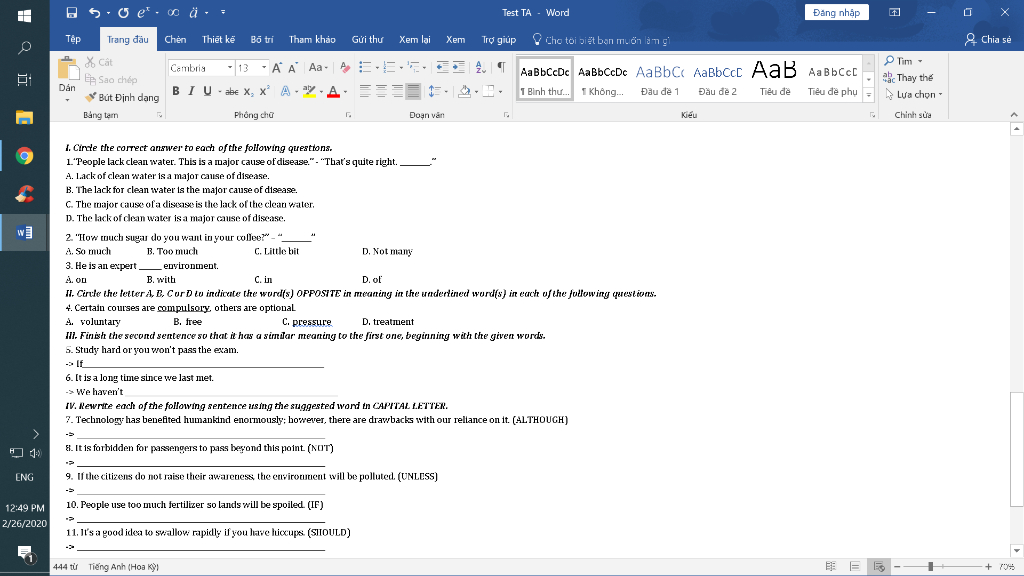Apply red font color
1024x576 pixels.
pyautogui.click(x=334, y=91)
